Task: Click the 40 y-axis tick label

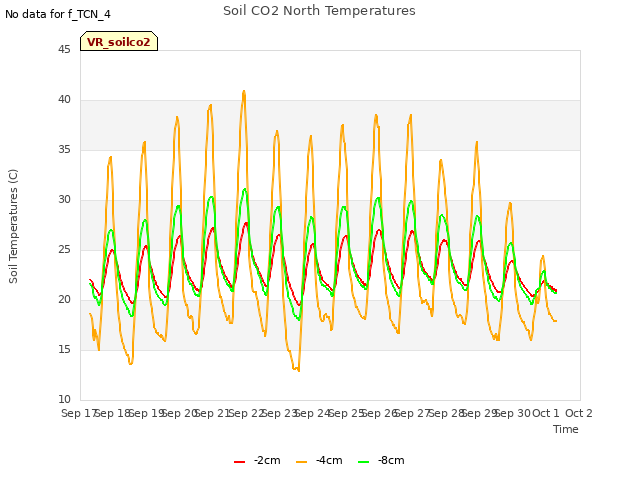Action: tap(64, 100)
